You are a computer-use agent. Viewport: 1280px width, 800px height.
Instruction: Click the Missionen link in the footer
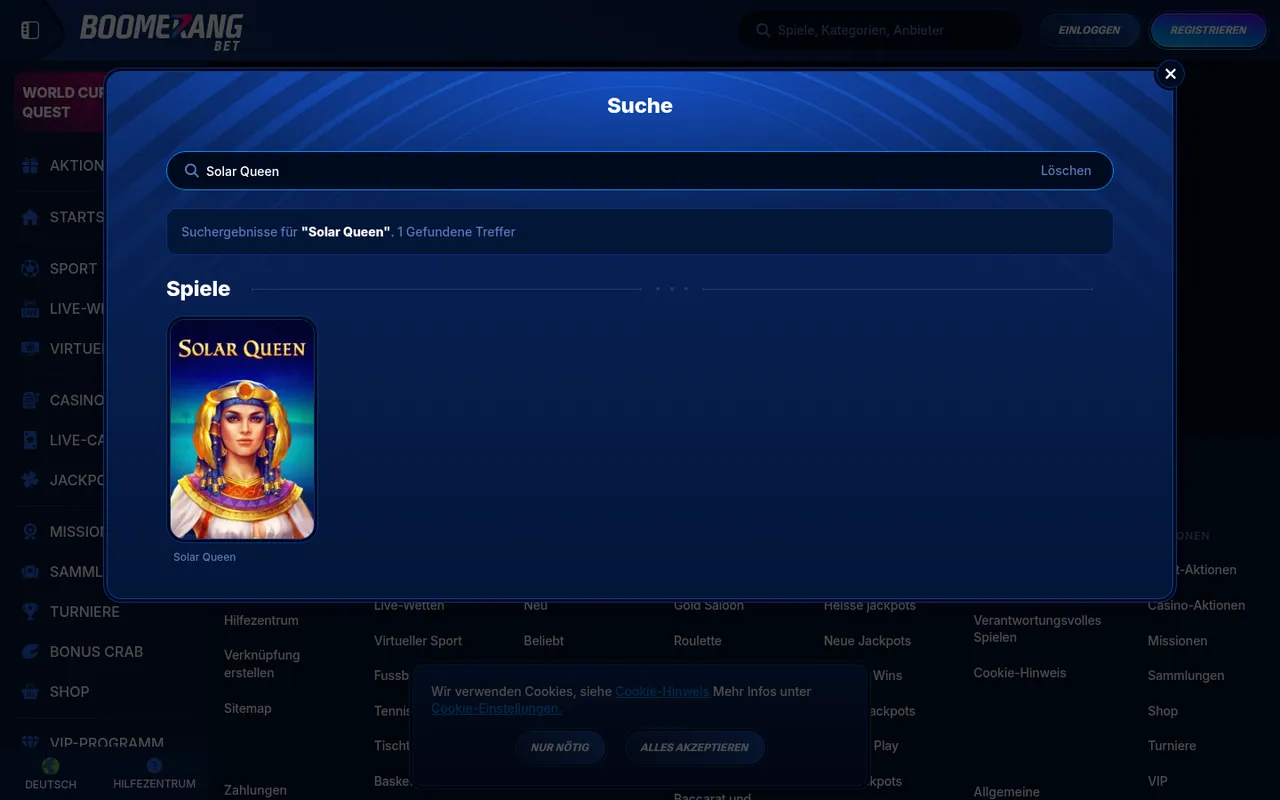click(x=1178, y=640)
